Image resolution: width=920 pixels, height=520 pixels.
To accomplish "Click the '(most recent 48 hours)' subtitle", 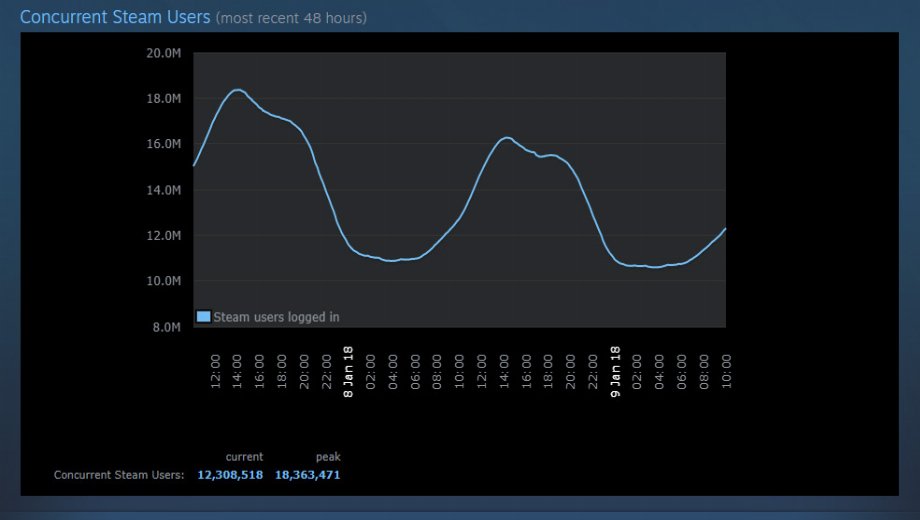I will pyautogui.click(x=291, y=18).
